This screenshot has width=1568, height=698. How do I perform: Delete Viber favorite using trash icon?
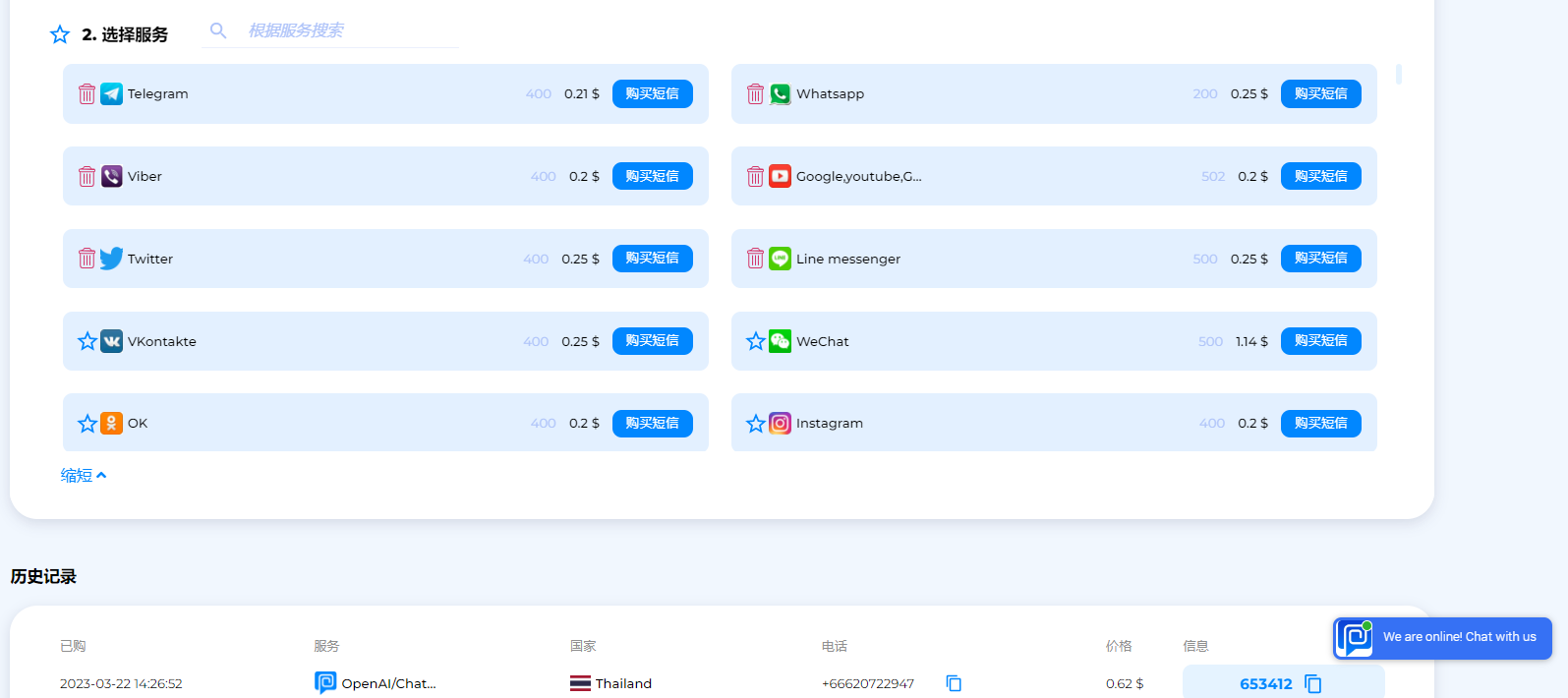87,176
